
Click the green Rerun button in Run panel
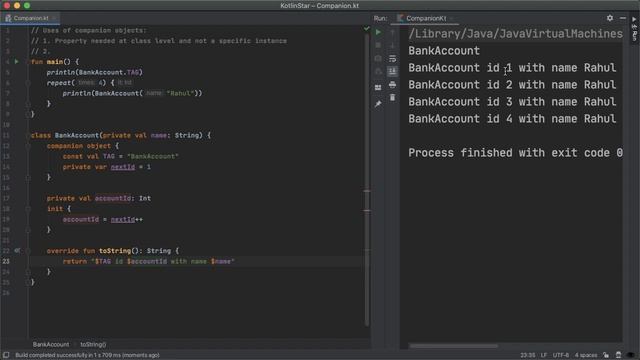pyautogui.click(x=378, y=32)
